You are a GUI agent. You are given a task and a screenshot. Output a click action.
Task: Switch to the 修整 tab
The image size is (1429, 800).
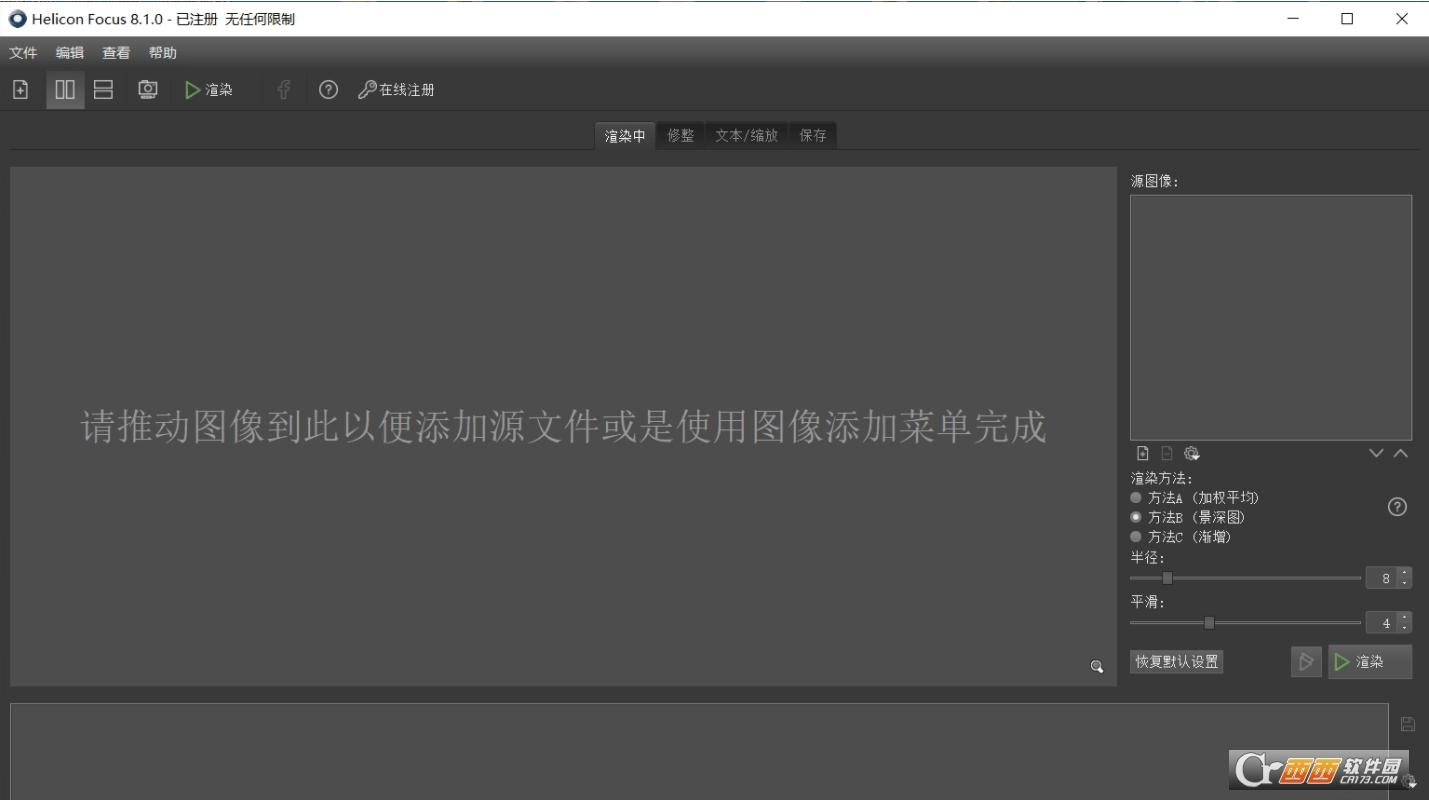pos(680,135)
